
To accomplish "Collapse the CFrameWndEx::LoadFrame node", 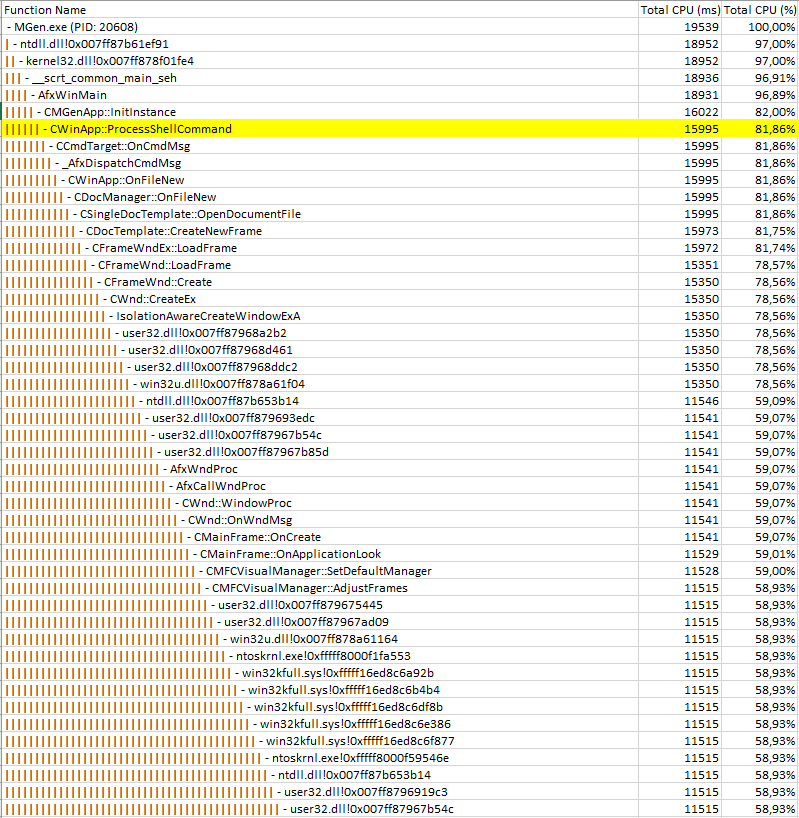I will coord(88,248).
